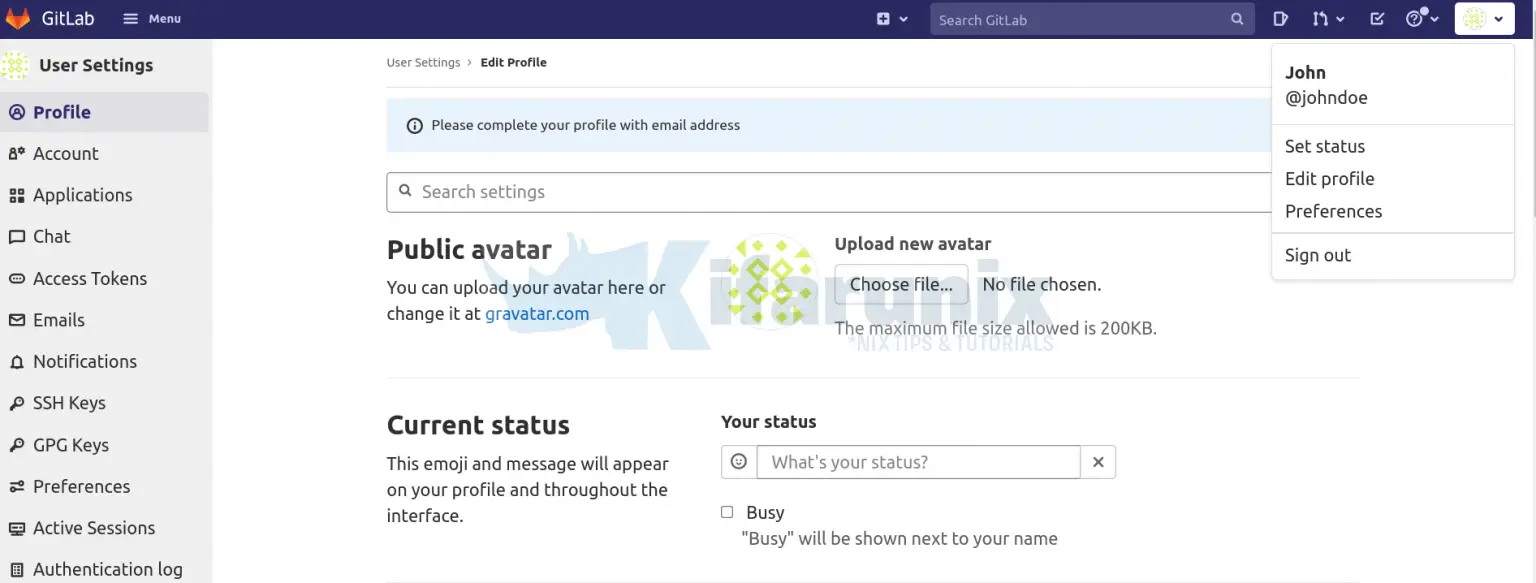Focus the Search settings field
1536x583 pixels.
coord(830,192)
